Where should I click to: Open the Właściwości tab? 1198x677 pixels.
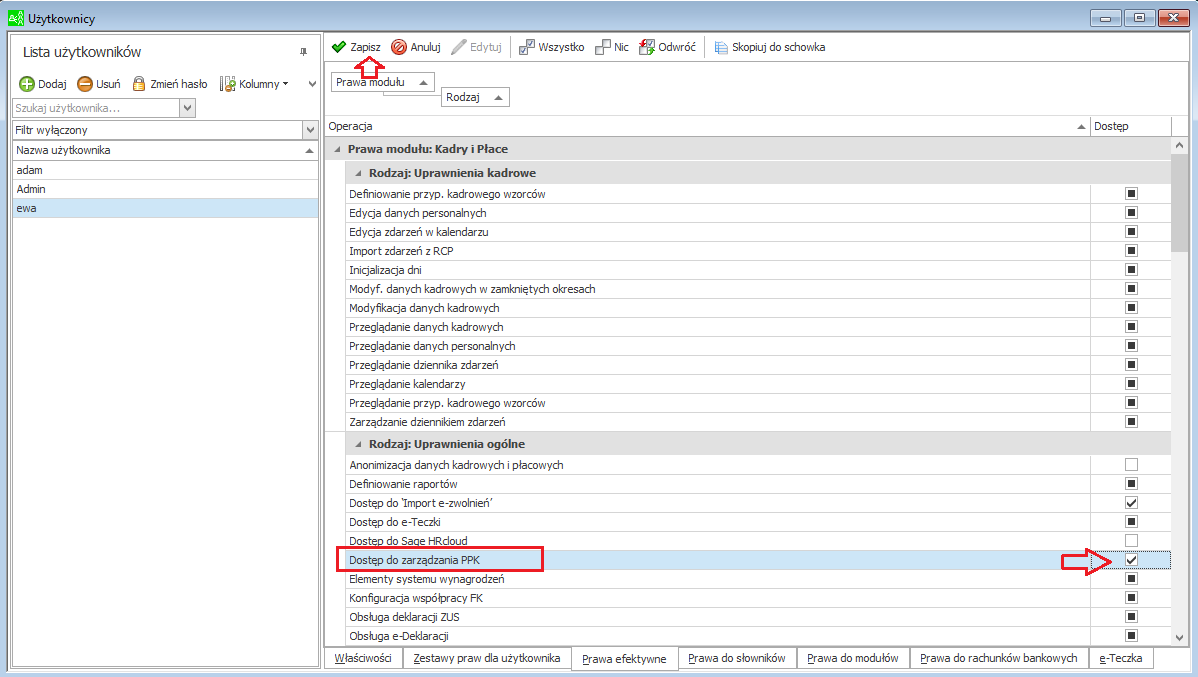pyautogui.click(x=363, y=658)
